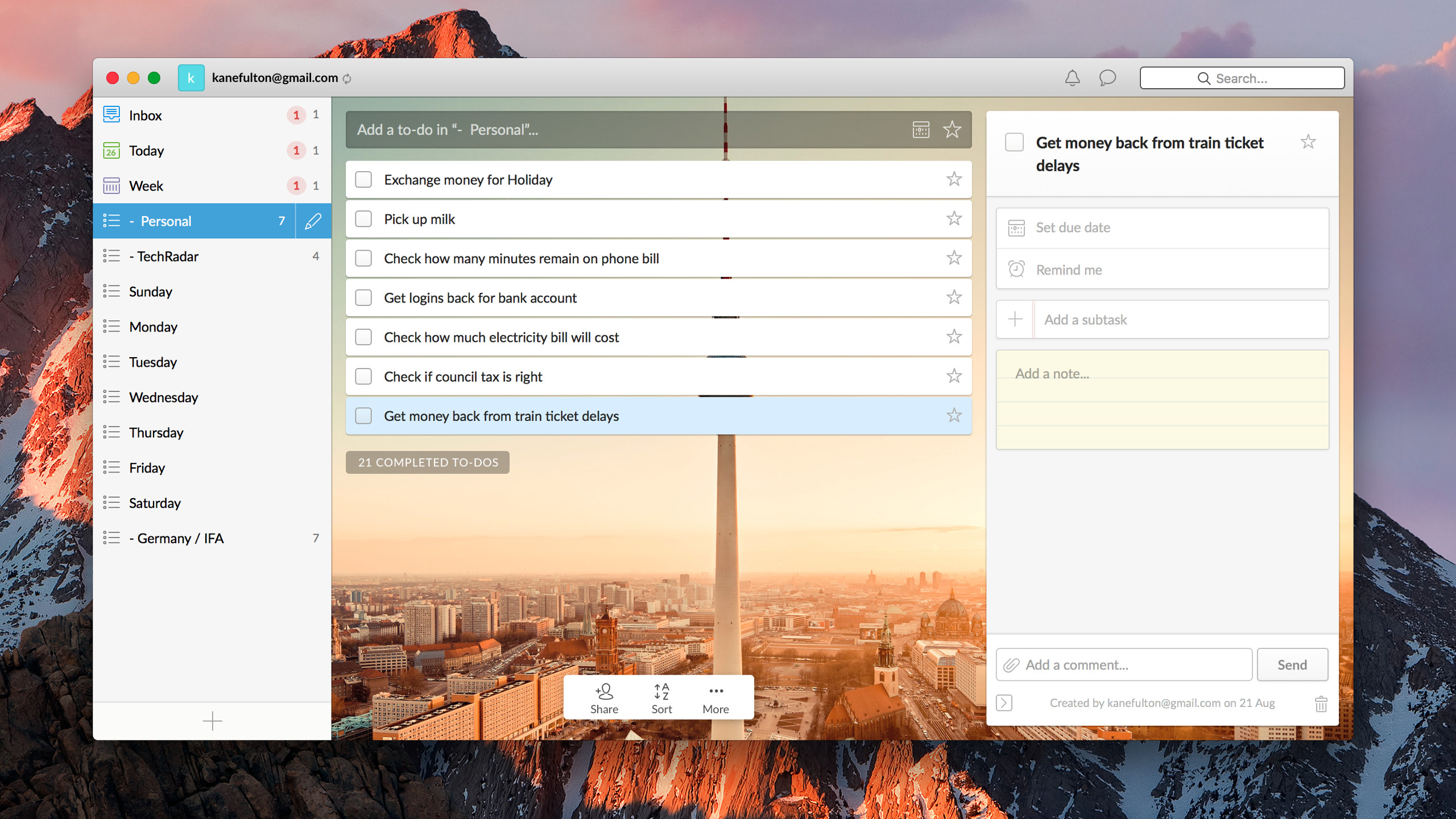Open the Week smart list
The image size is (1456, 819).
click(x=212, y=185)
